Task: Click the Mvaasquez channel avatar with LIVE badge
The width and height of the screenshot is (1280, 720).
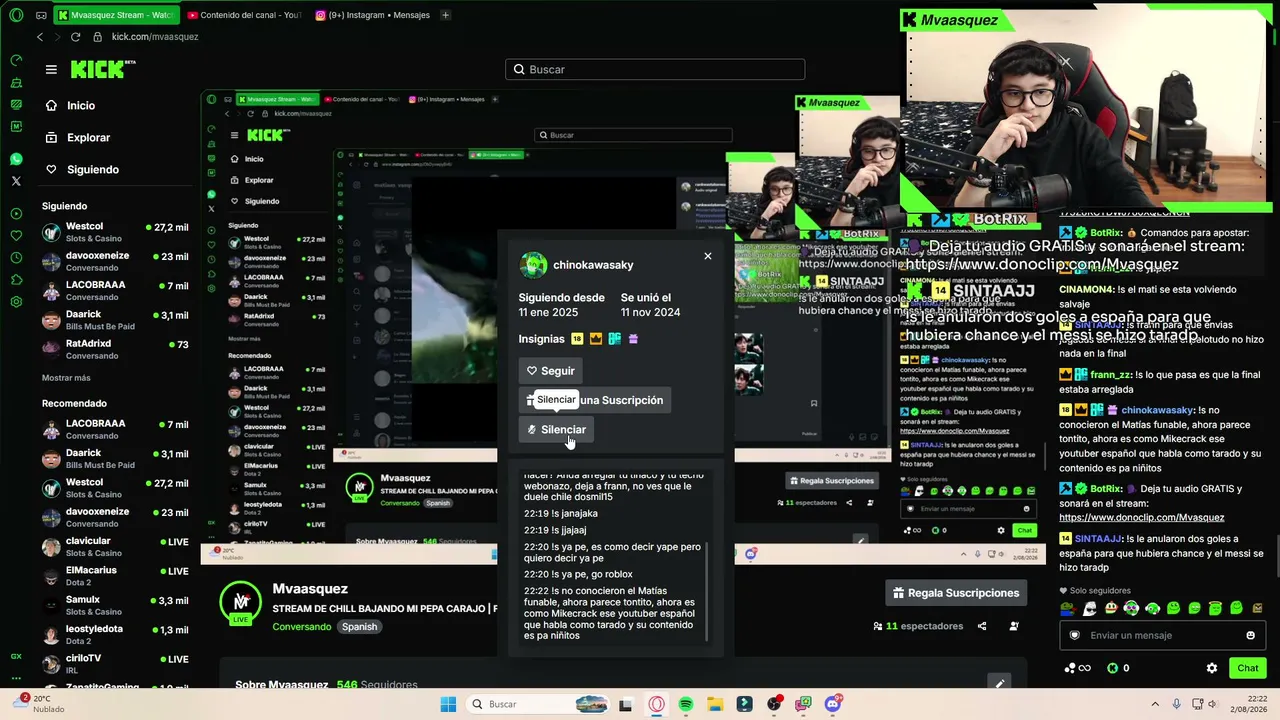Action: (x=241, y=602)
